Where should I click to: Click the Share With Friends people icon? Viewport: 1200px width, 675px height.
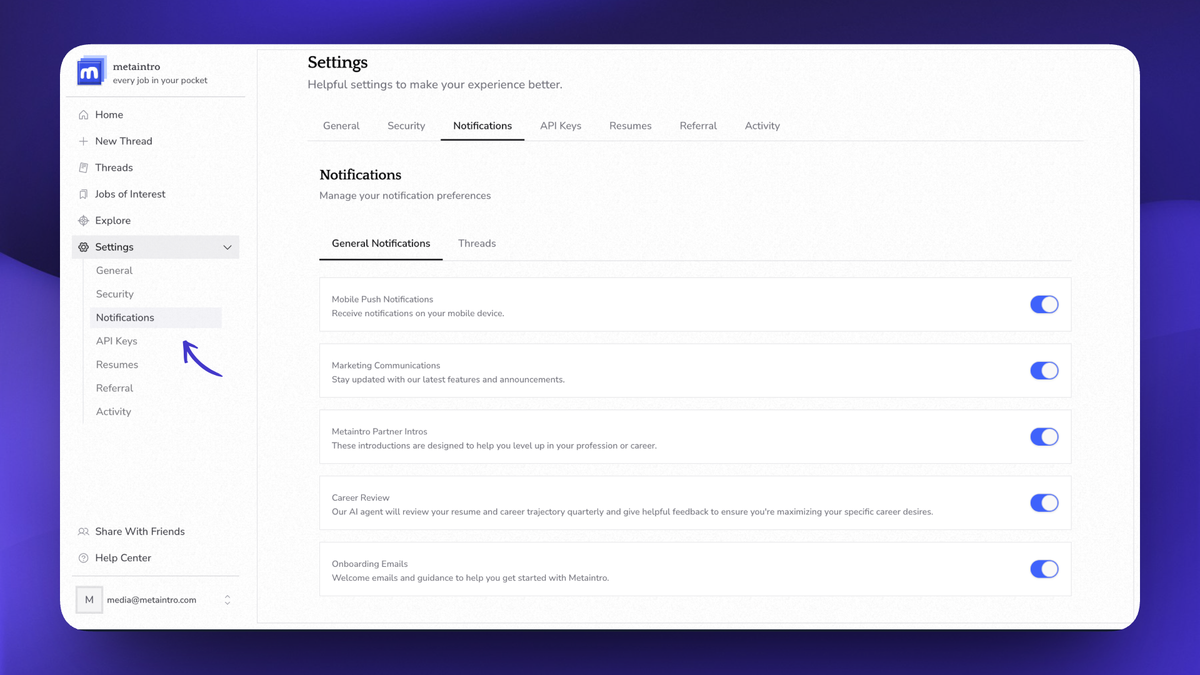(x=84, y=532)
